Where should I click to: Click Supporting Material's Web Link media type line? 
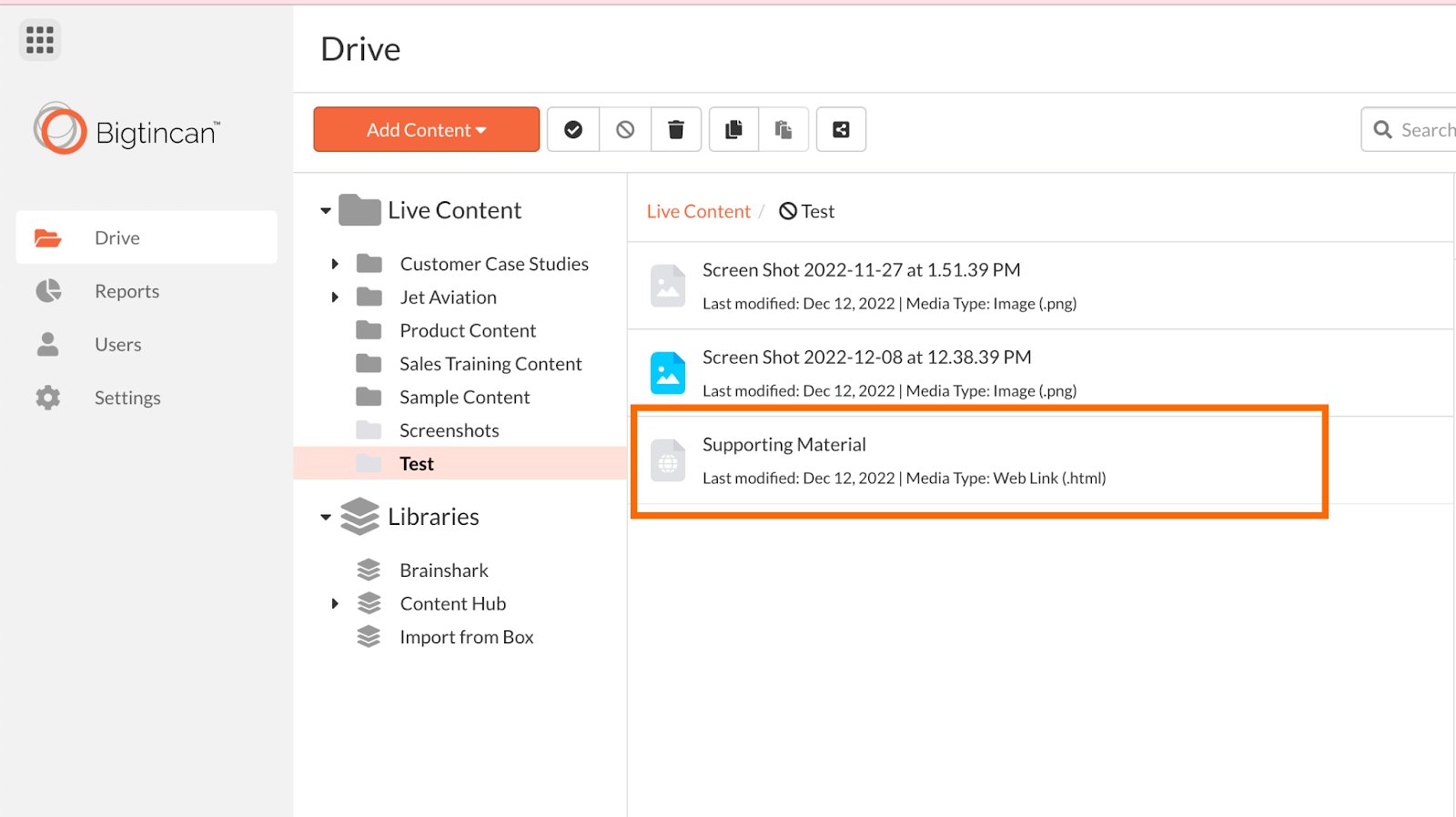point(905,479)
